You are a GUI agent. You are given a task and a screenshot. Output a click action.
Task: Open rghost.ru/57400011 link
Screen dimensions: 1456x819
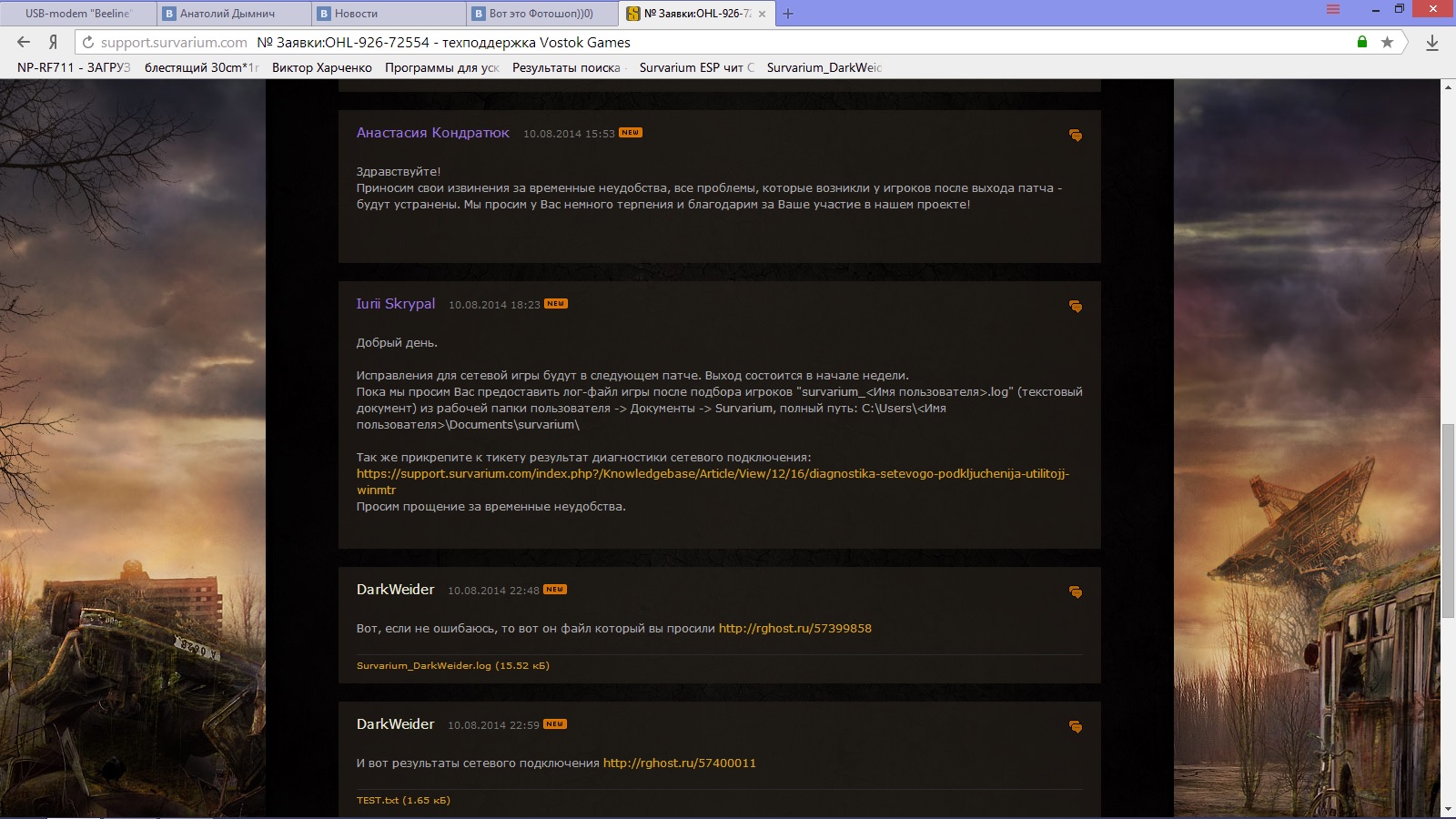pos(680,763)
